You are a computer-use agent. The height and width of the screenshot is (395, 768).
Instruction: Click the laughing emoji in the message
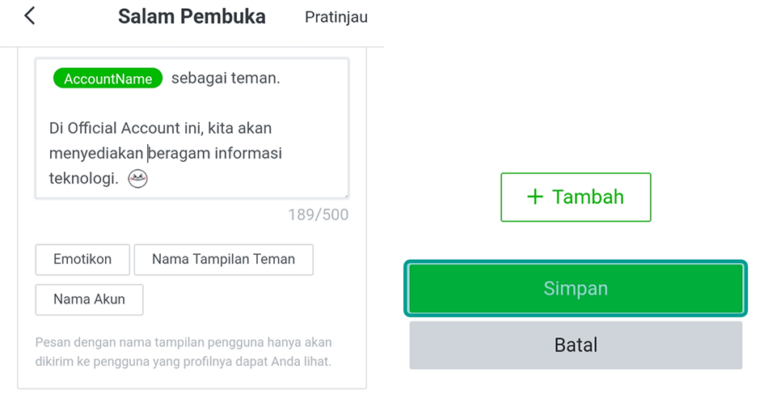click(x=138, y=178)
